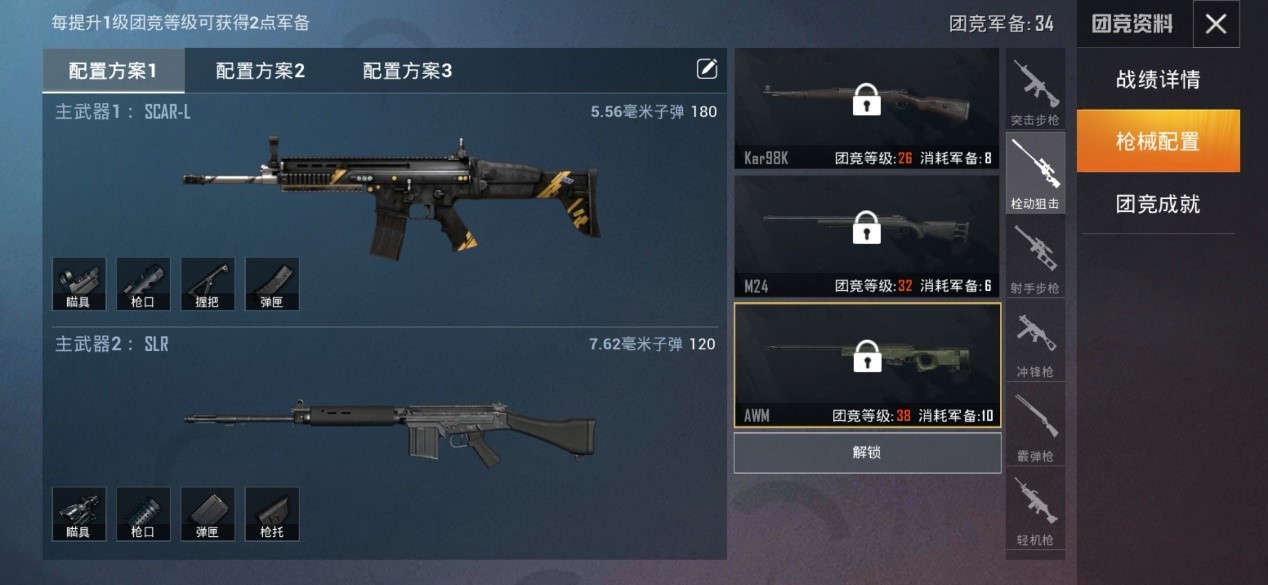The width and height of the screenshot is (1268, 585).
Task: Select the light machine gun (轻机枪) category
Action: (x=1035, y=510)
